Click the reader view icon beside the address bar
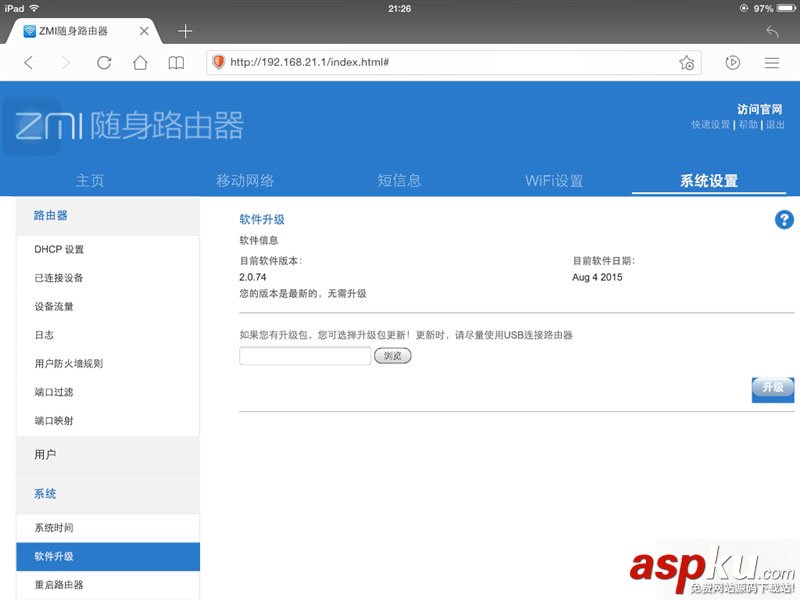Image resolution: width=800 pixels, height=600 pixels. [x=733, y=62]
